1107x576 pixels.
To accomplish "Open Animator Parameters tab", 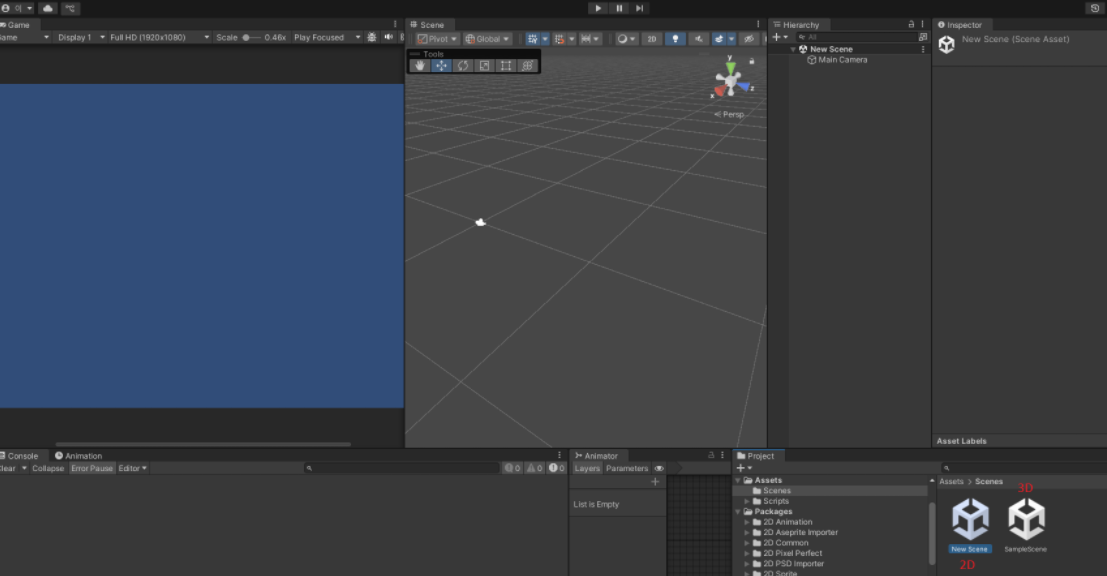I will coord(626,468).
